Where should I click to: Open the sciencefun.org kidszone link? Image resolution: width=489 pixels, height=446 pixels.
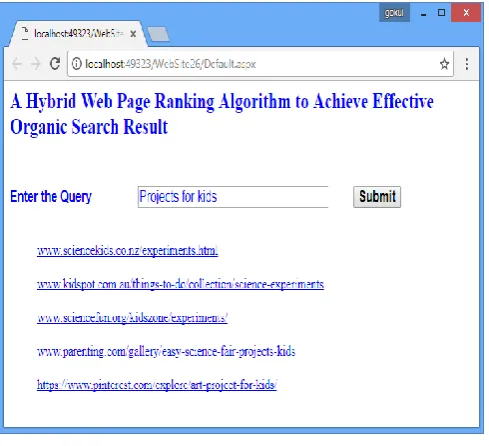(x=132, y=318)
